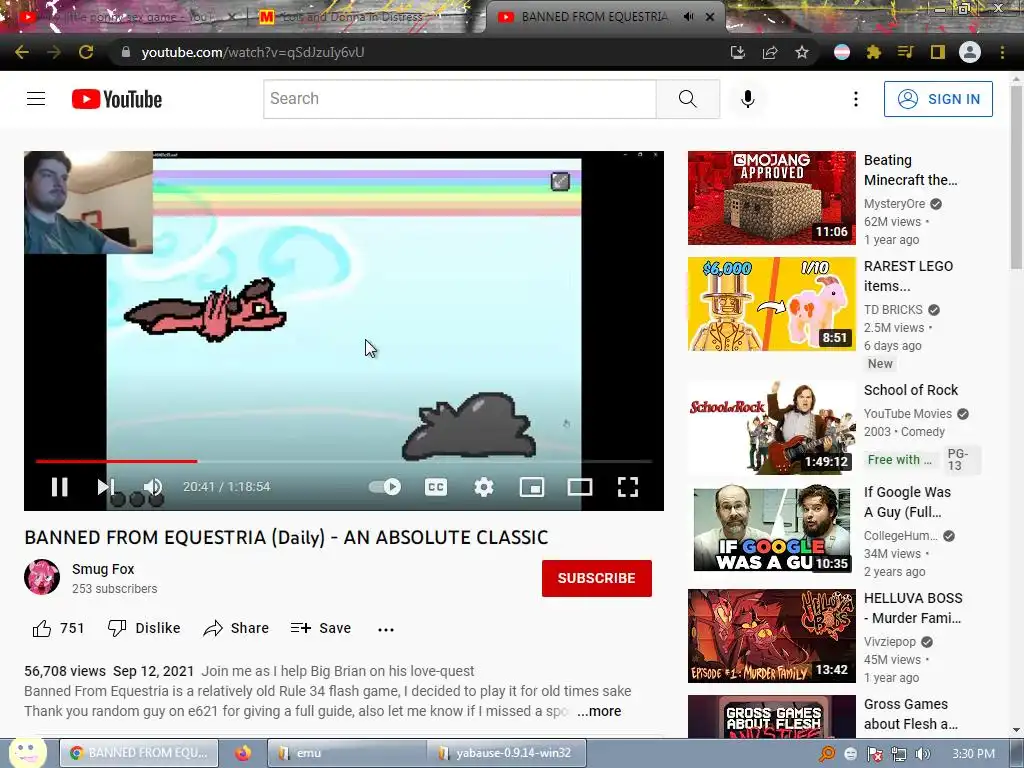1024x768 pixels.
Task: Mute the video using the speaker icon
Action: 153,487
